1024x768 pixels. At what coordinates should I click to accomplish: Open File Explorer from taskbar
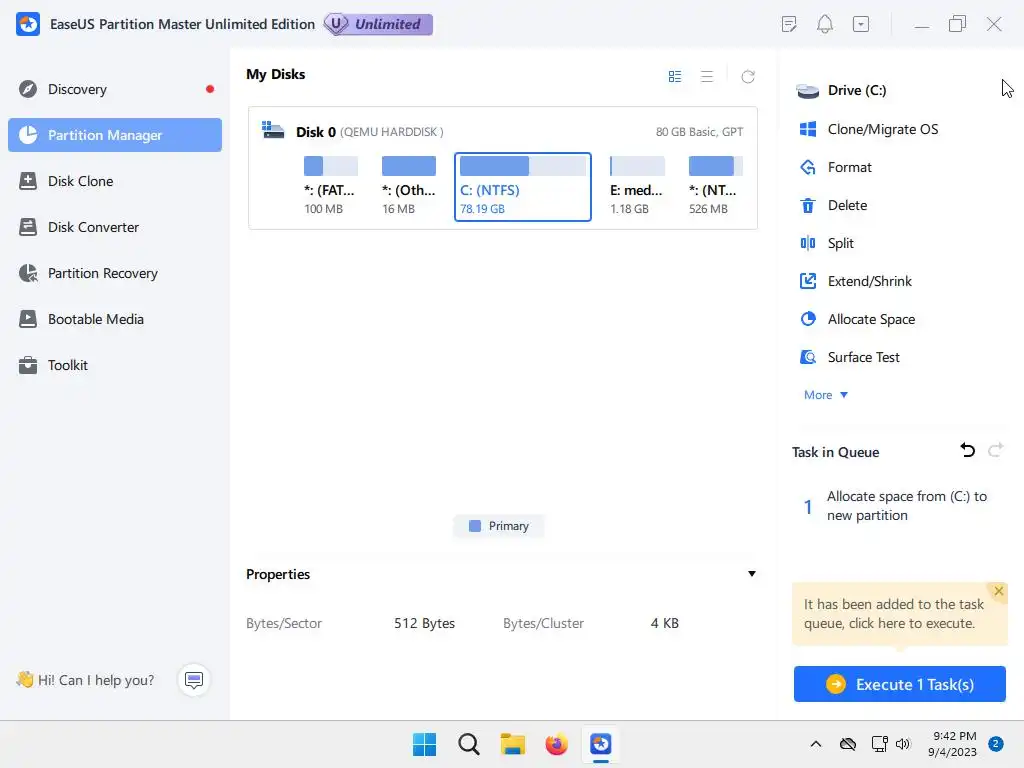[x=513, y=744]
